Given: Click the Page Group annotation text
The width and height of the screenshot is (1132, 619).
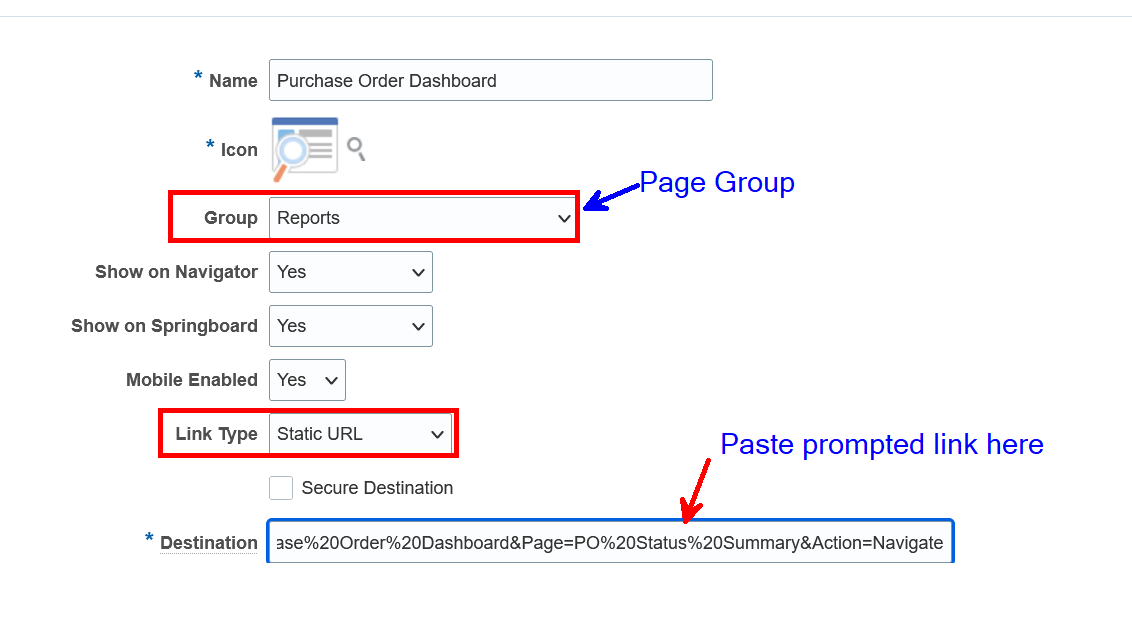Looking at the screenshot, I should [x=716, y=182].
